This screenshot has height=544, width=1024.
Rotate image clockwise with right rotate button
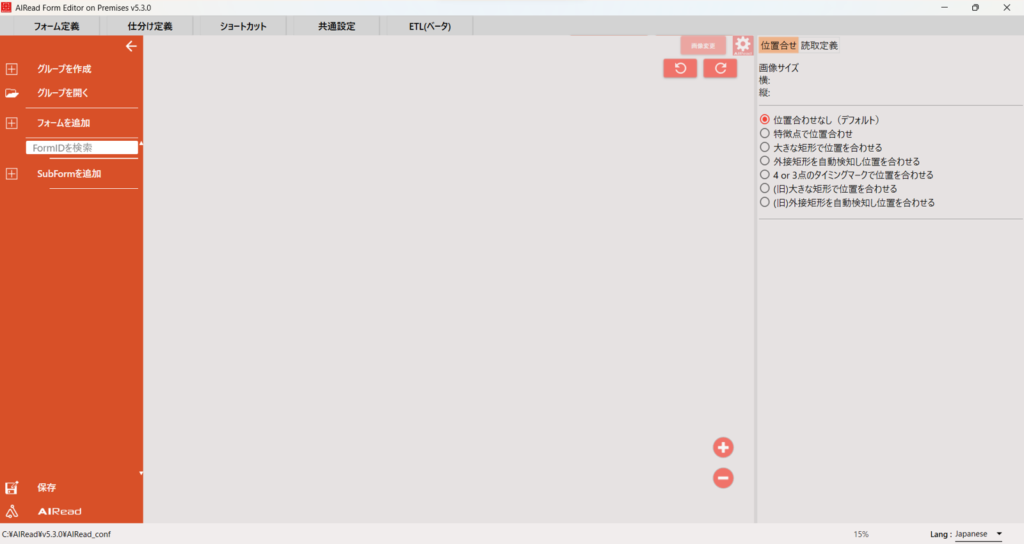coord(720,68)
